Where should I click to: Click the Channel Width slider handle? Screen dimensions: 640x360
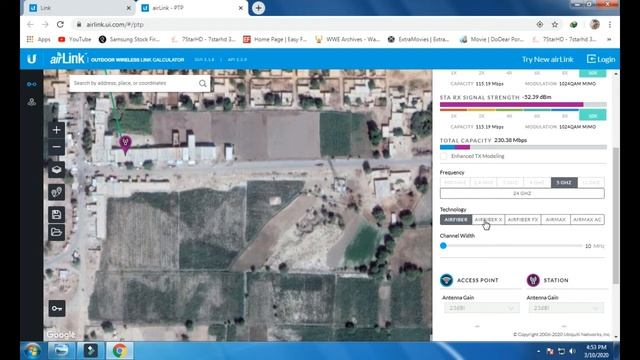pyautogui.click(x=443, y=246)
